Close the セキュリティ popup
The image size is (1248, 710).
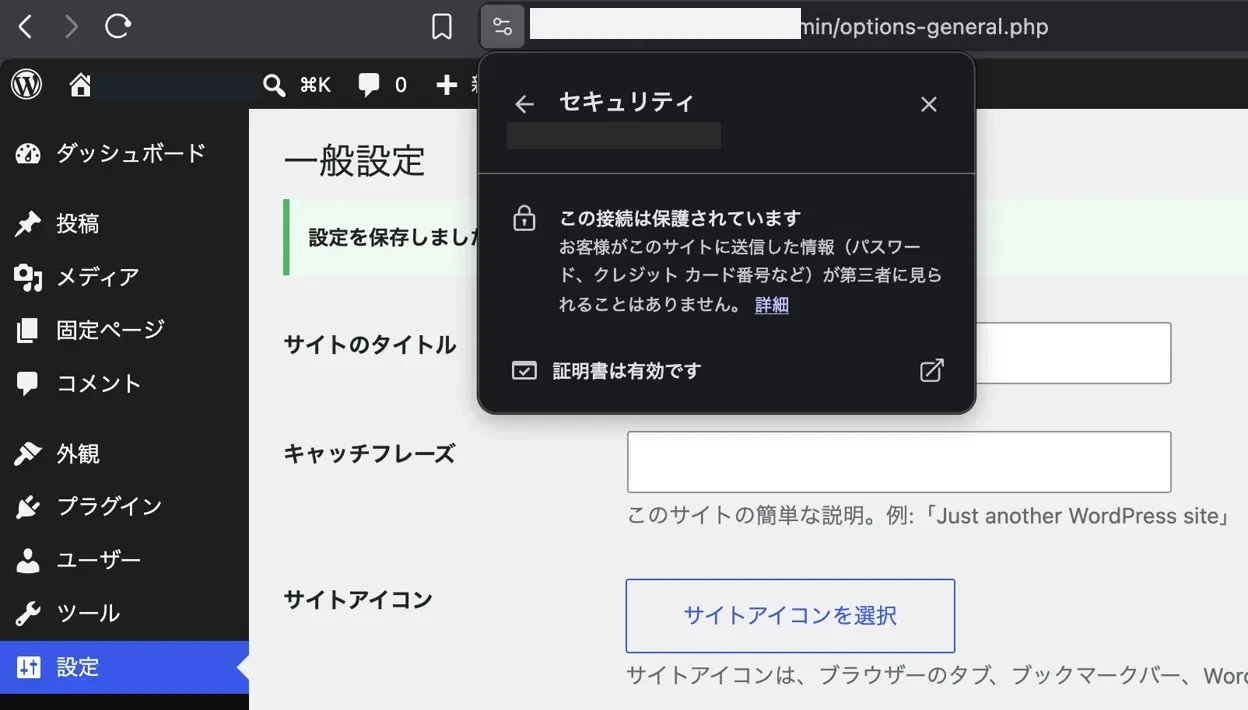(929, 104)
